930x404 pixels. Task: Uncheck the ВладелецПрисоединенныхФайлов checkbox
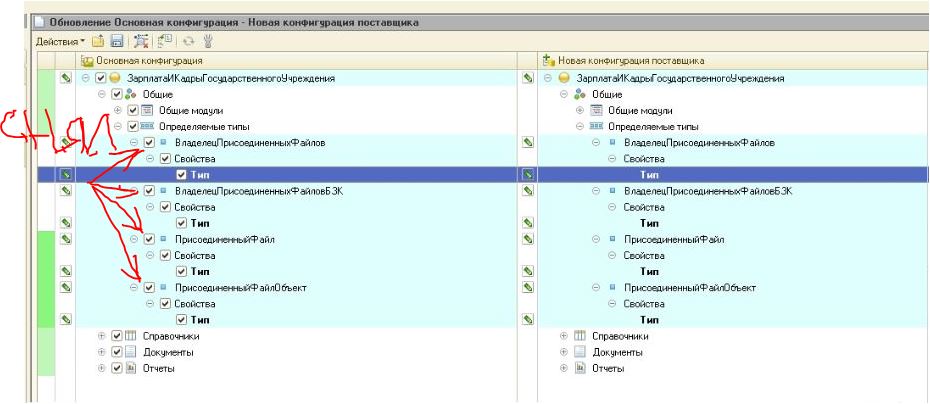(x=149, y=142)
